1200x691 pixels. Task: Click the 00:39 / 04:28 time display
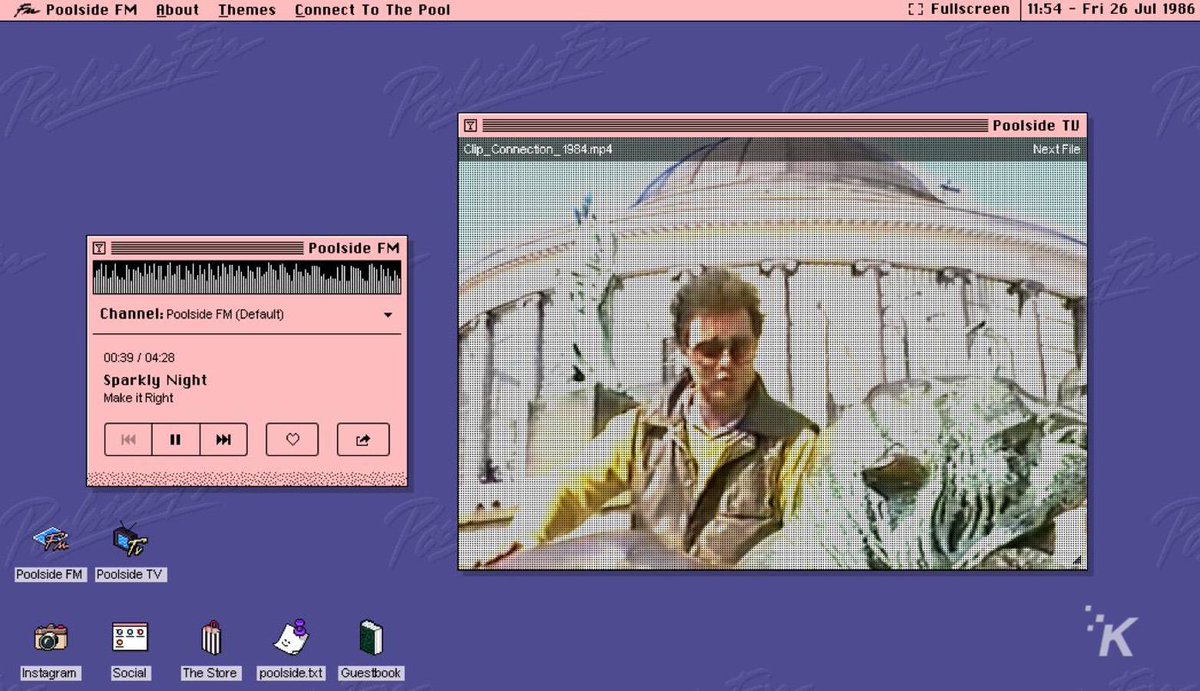click(x=139, y=357)
